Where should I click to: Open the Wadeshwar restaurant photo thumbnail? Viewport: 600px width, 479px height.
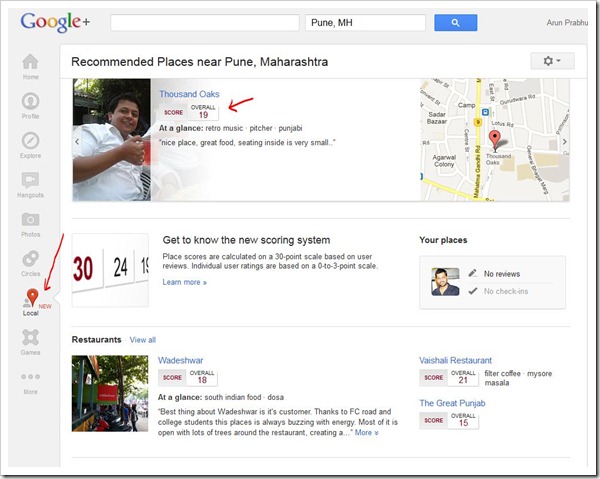(110, 394)
